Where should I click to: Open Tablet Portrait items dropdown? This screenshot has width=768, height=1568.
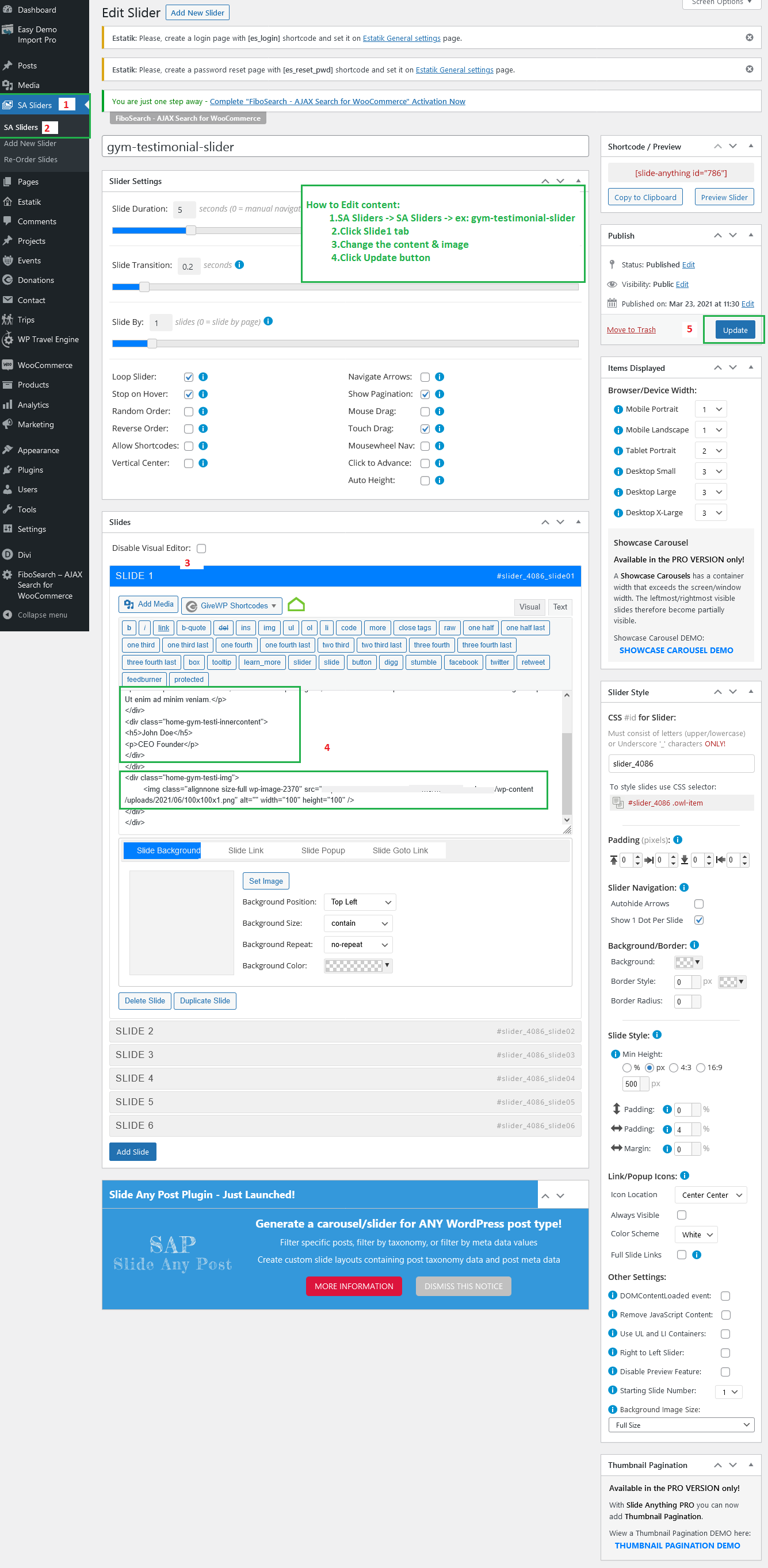tap(712, 451)
